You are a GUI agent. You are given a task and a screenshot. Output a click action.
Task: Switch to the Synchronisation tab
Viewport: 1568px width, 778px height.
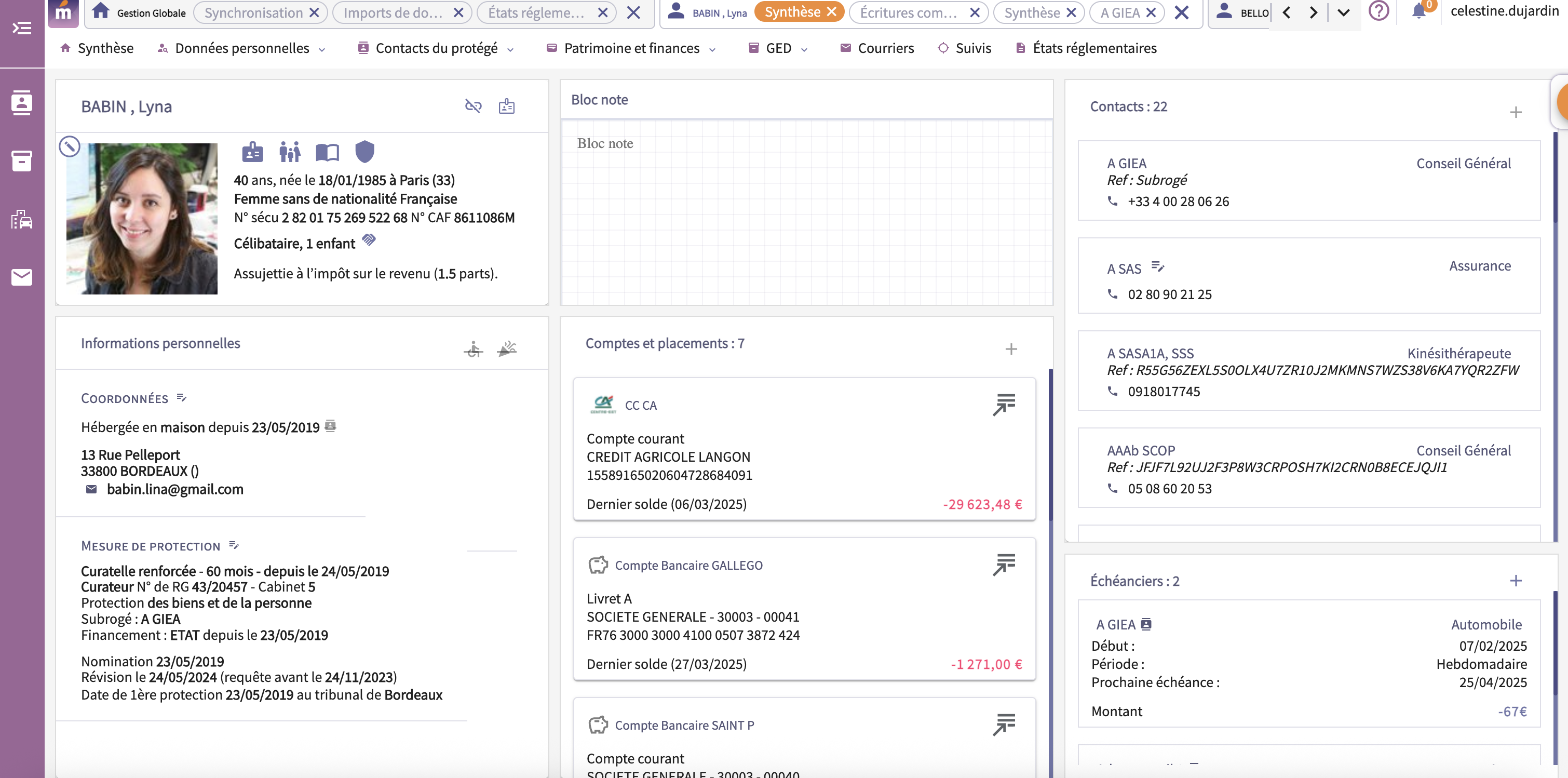(253, 13)
